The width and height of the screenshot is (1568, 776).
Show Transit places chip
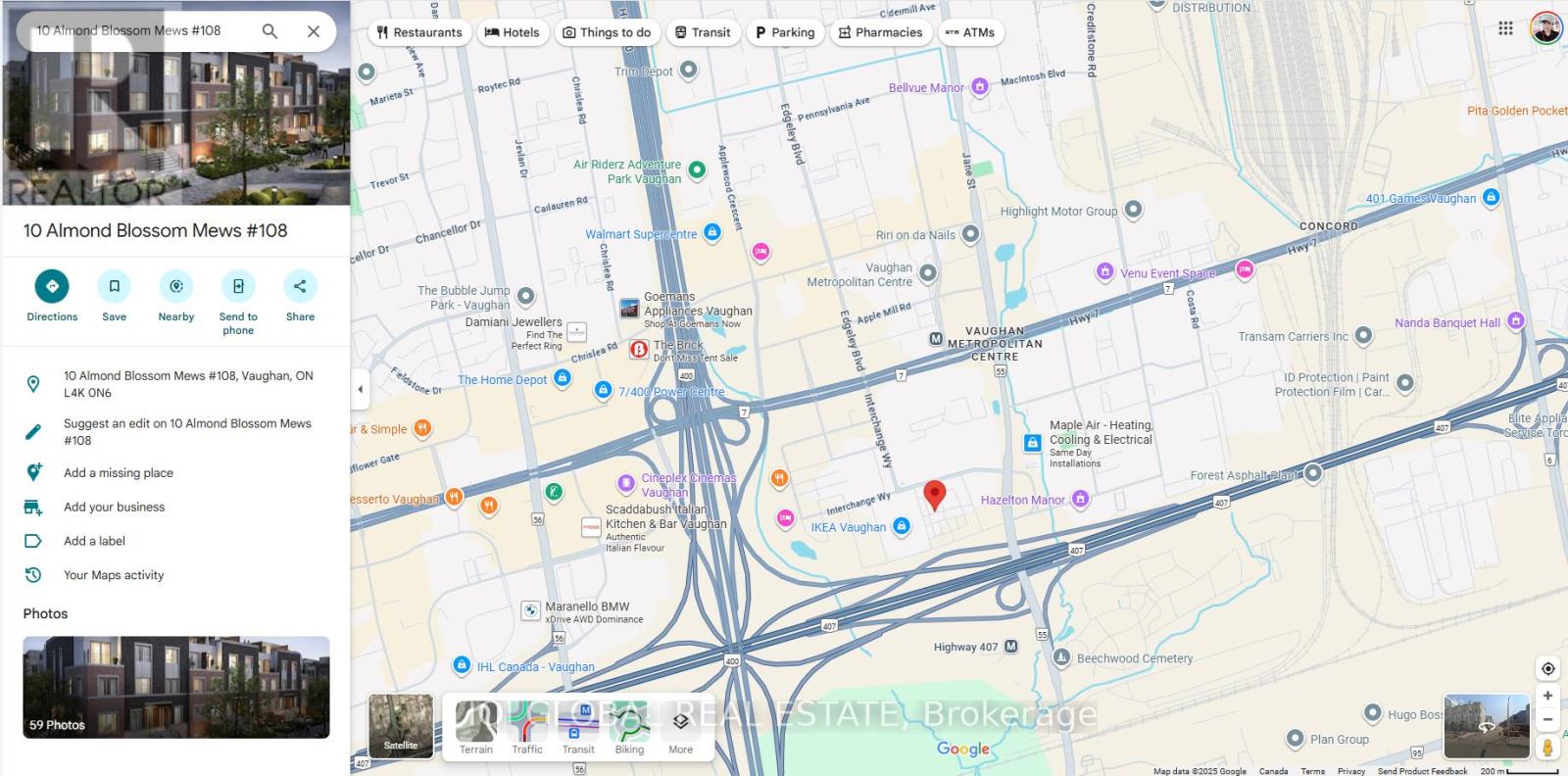pos(703,32)
